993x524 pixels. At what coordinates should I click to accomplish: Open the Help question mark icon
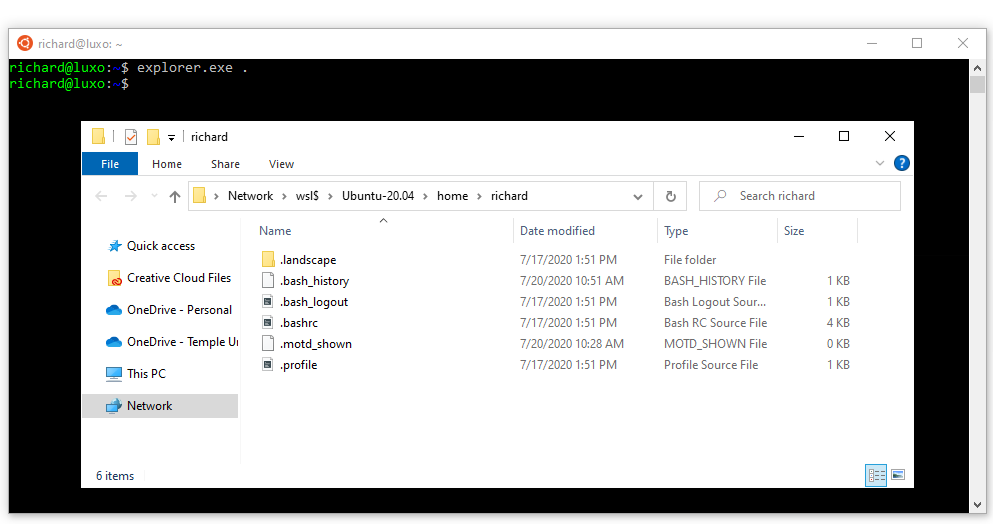(x=901, y=163)
